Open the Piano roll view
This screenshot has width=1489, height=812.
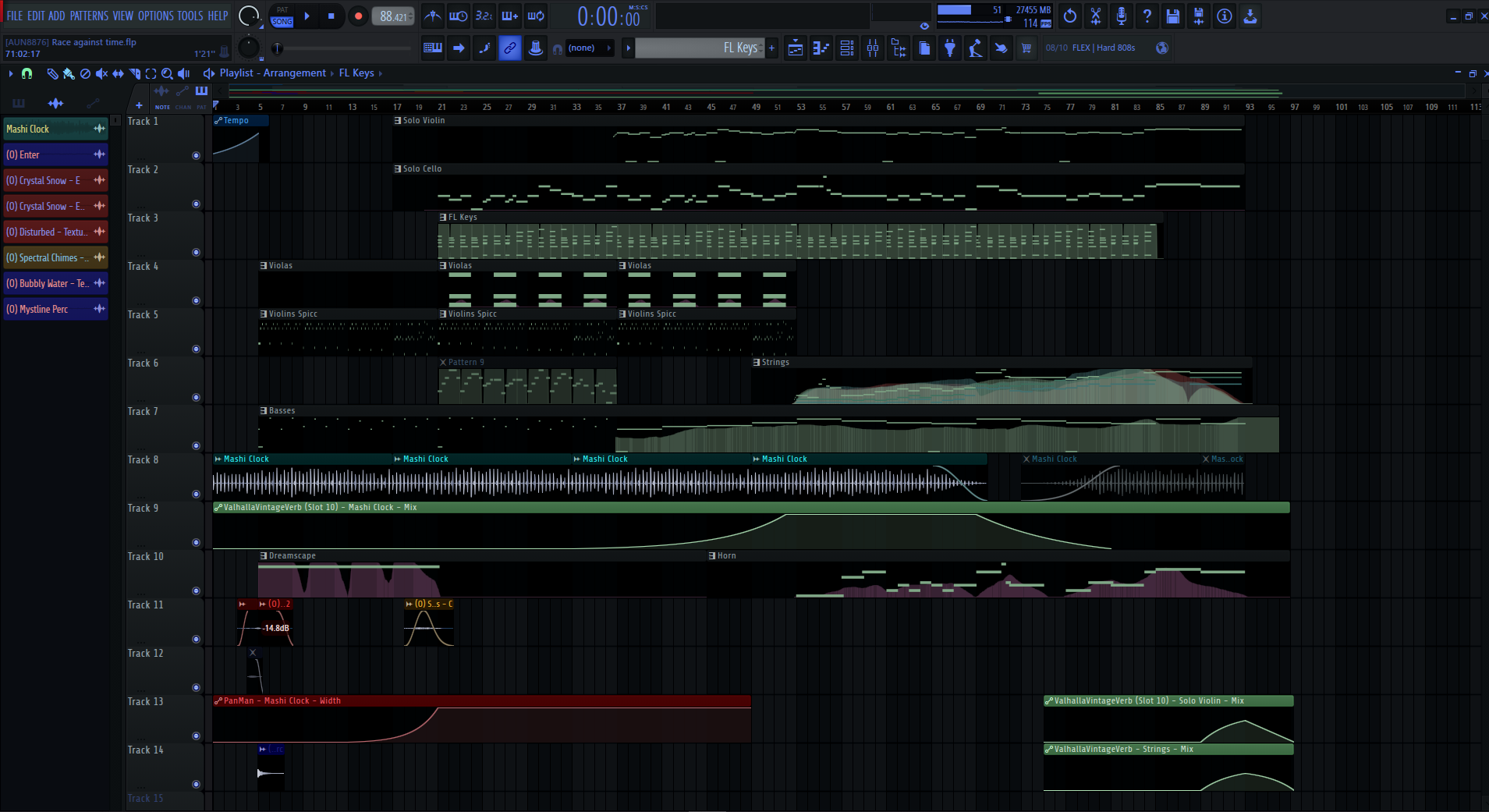pos(821,48)
